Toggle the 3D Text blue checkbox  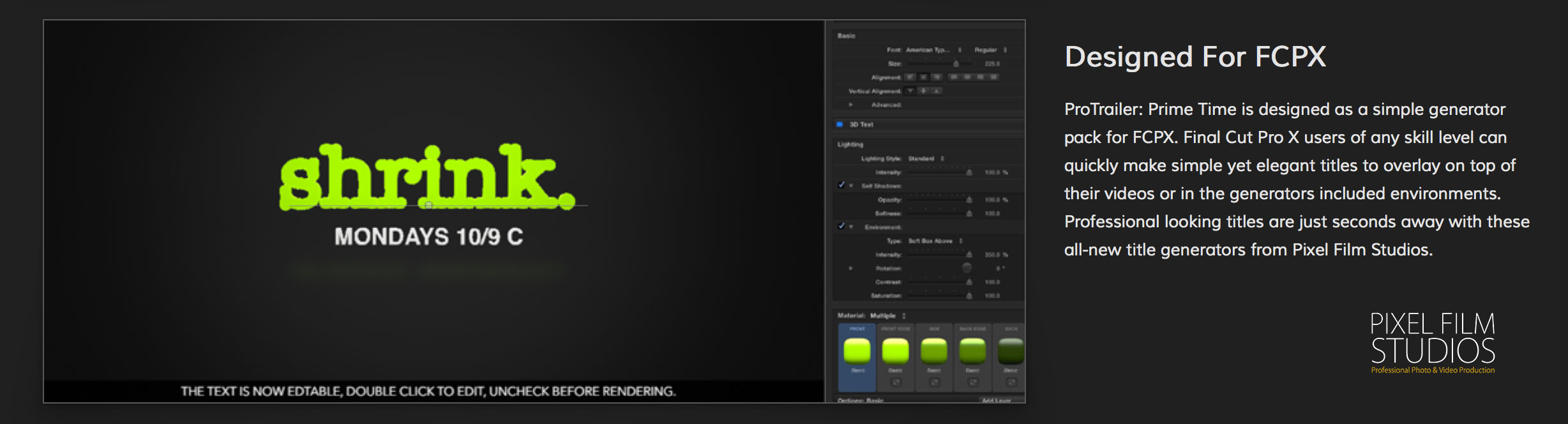point(840,125)
